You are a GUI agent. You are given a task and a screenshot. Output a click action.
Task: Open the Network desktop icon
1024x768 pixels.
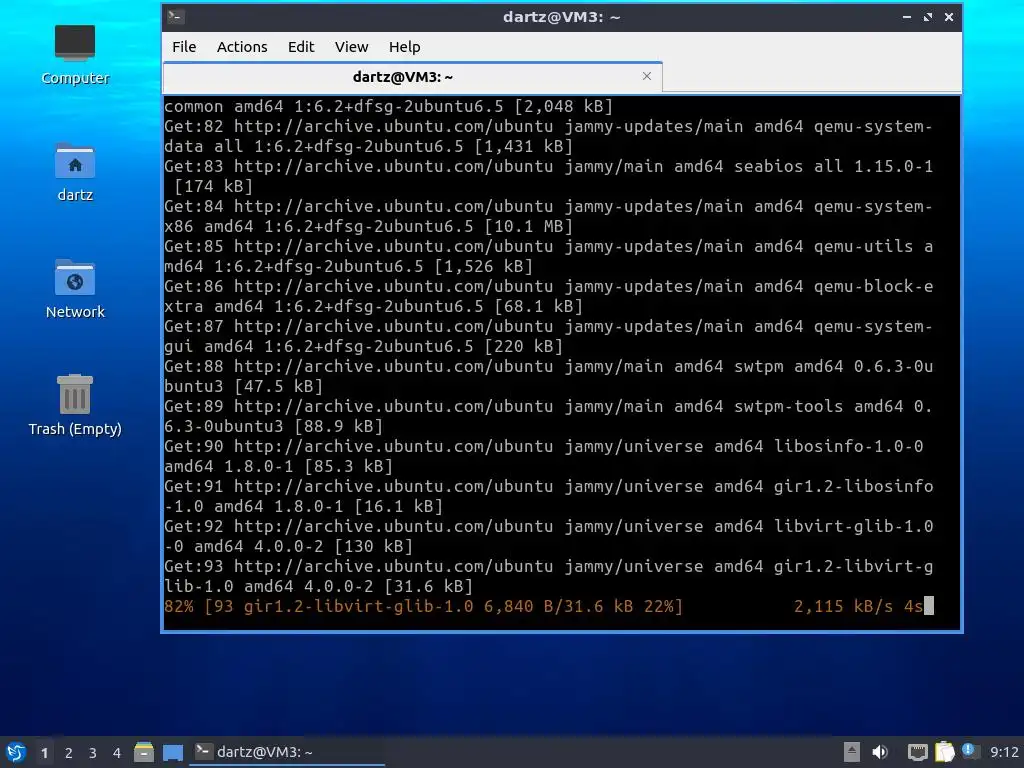pyautogui.click(x=74, y=289)
